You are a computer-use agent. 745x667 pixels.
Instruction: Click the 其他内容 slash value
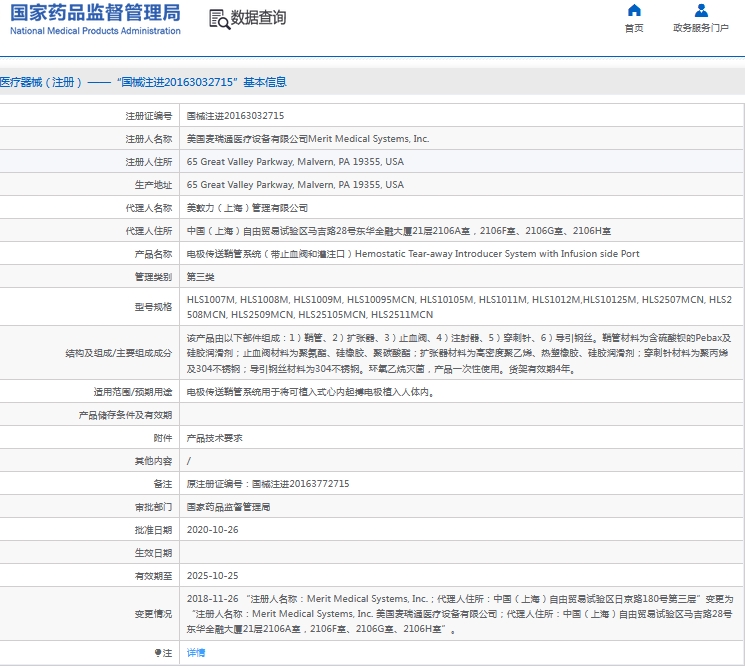tap(189, 461)
